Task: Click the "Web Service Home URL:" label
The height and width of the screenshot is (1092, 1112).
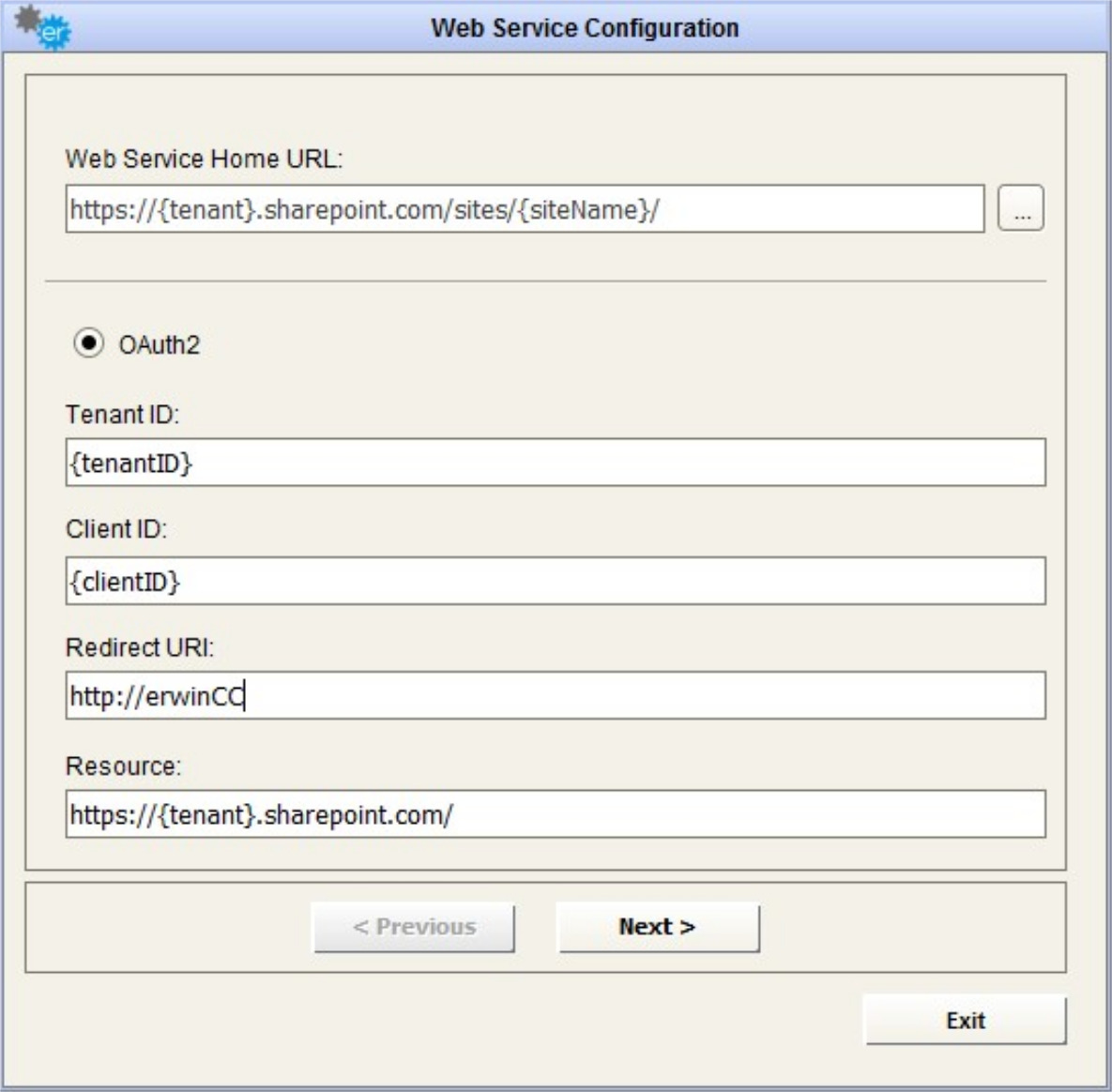Action: pyautogui.click(x=204, y=159)
